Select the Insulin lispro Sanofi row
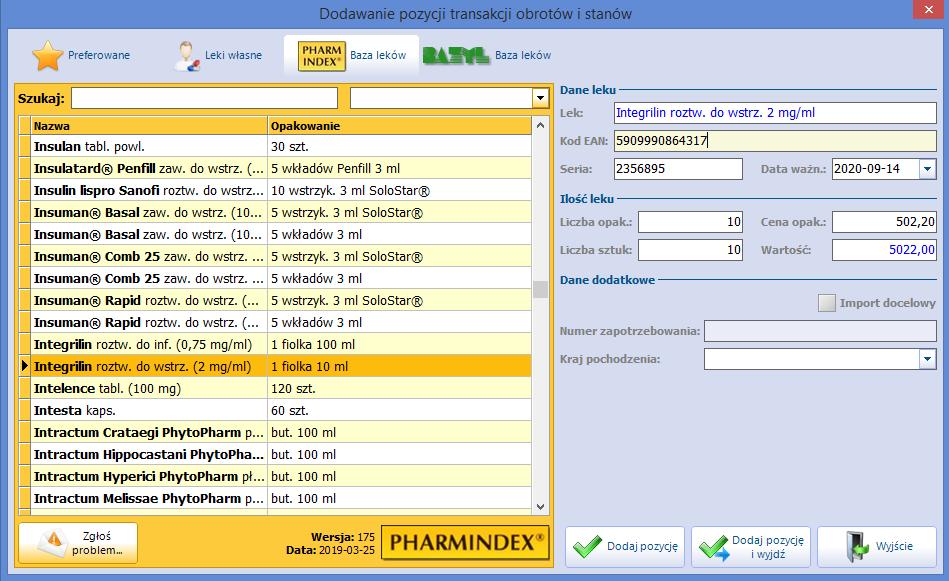This screenshot has width=949, height=581. [275, 191]
